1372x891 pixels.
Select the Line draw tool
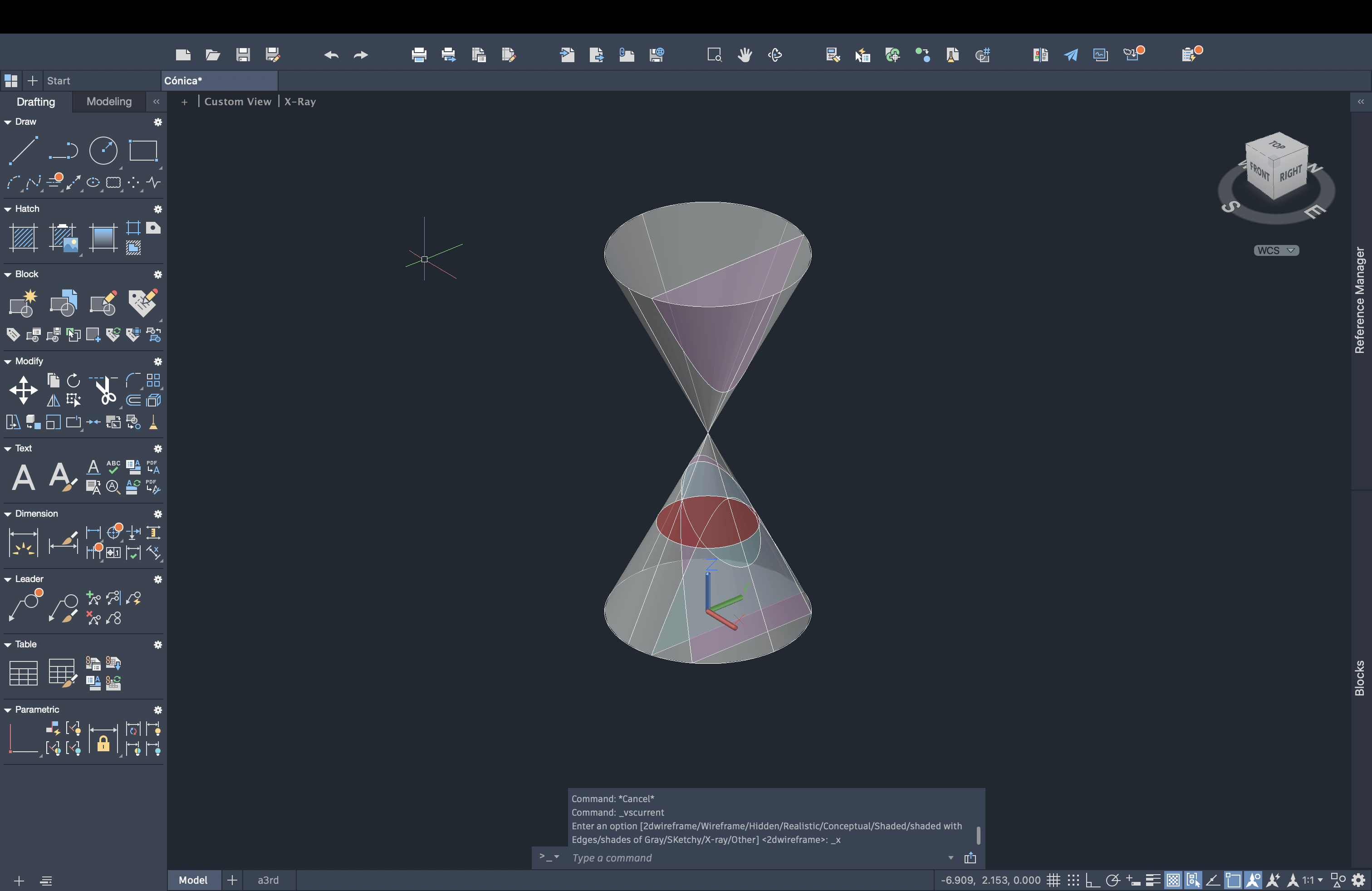coord(23,151)
